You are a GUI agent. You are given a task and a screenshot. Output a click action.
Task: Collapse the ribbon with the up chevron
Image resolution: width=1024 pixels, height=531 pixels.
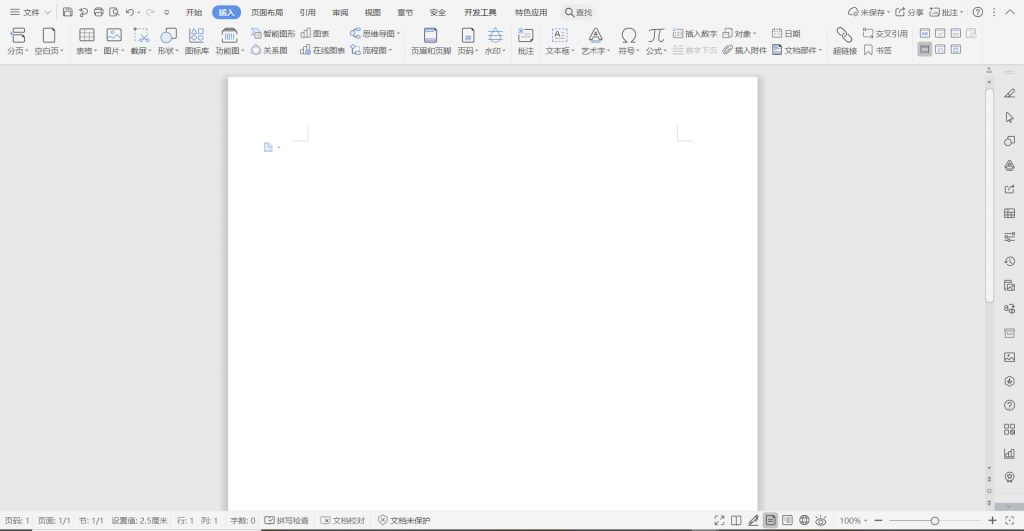pyautogui.click(x=1010, y=12)
